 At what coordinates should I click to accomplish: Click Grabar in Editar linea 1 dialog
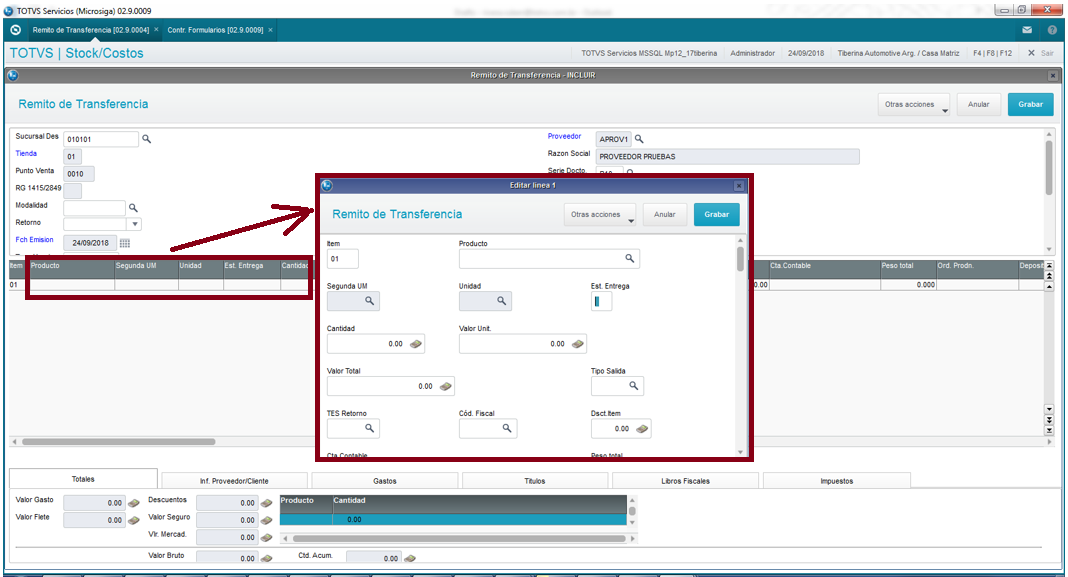click(717, 215)
